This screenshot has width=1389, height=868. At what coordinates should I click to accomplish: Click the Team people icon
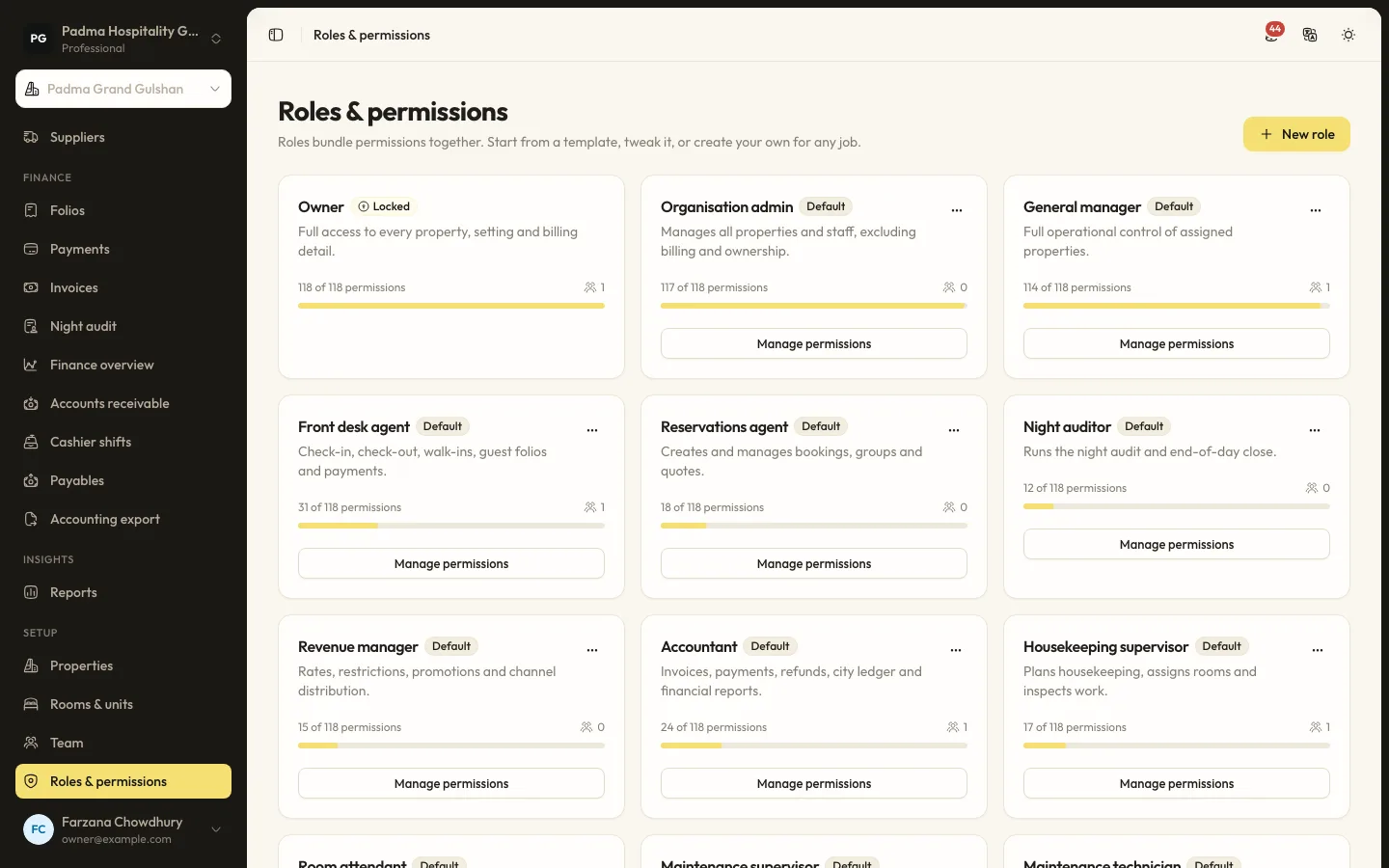[x=31, y=743]
